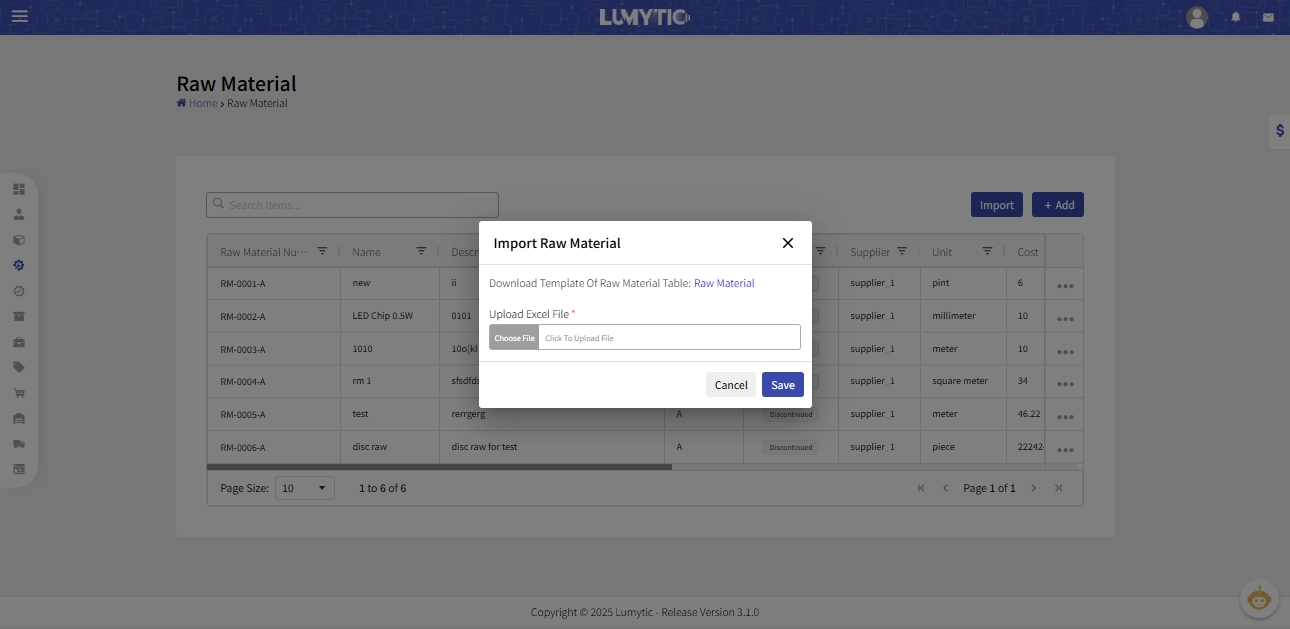Open the mail envelope icon
The image size is (1290, 629).
click(x=1268, y=17)
